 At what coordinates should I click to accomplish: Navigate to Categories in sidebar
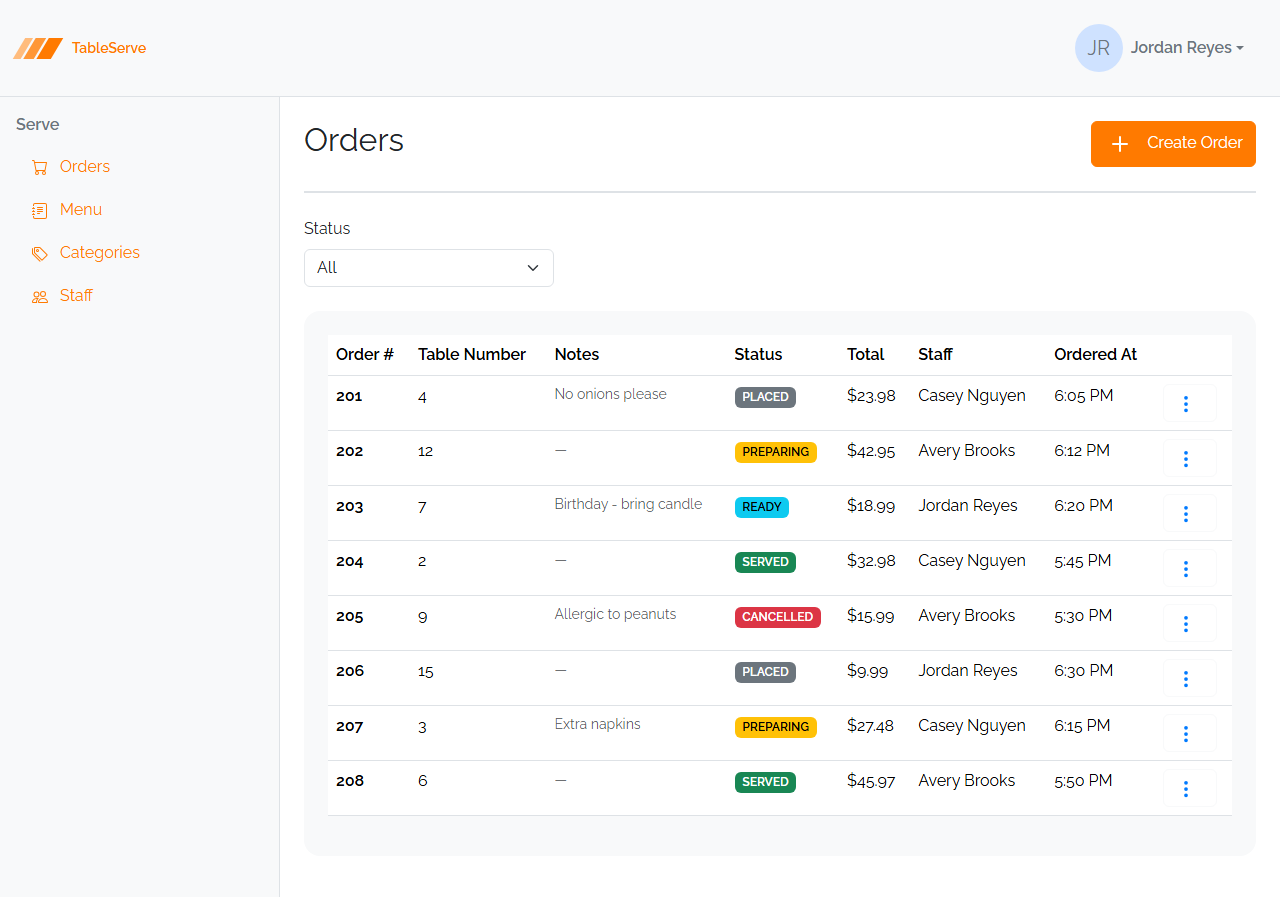100,253
